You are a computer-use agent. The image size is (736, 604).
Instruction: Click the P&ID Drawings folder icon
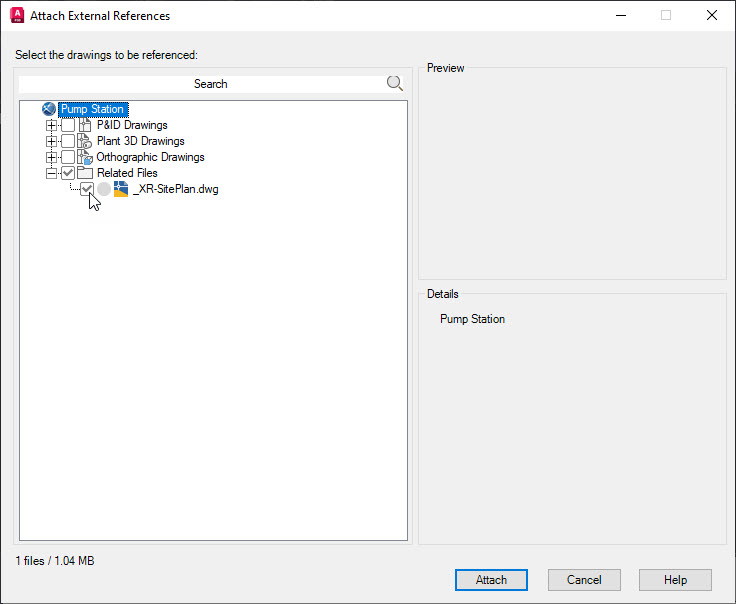pyautogui.click(x=85, y=125)
